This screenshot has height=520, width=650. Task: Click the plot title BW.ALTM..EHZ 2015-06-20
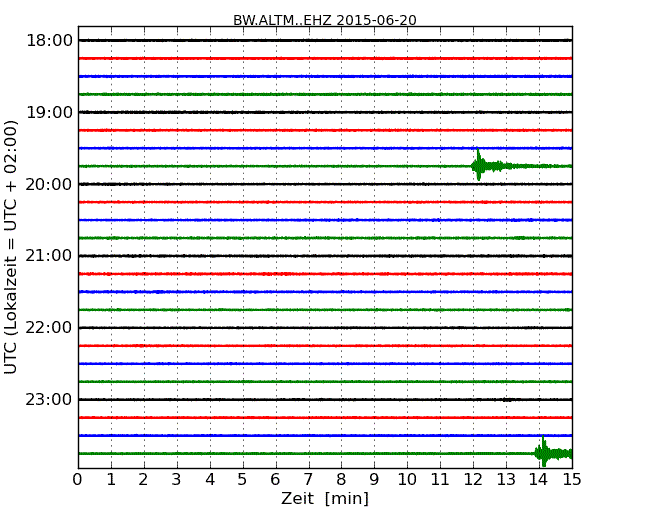click(x=325, y=20)
